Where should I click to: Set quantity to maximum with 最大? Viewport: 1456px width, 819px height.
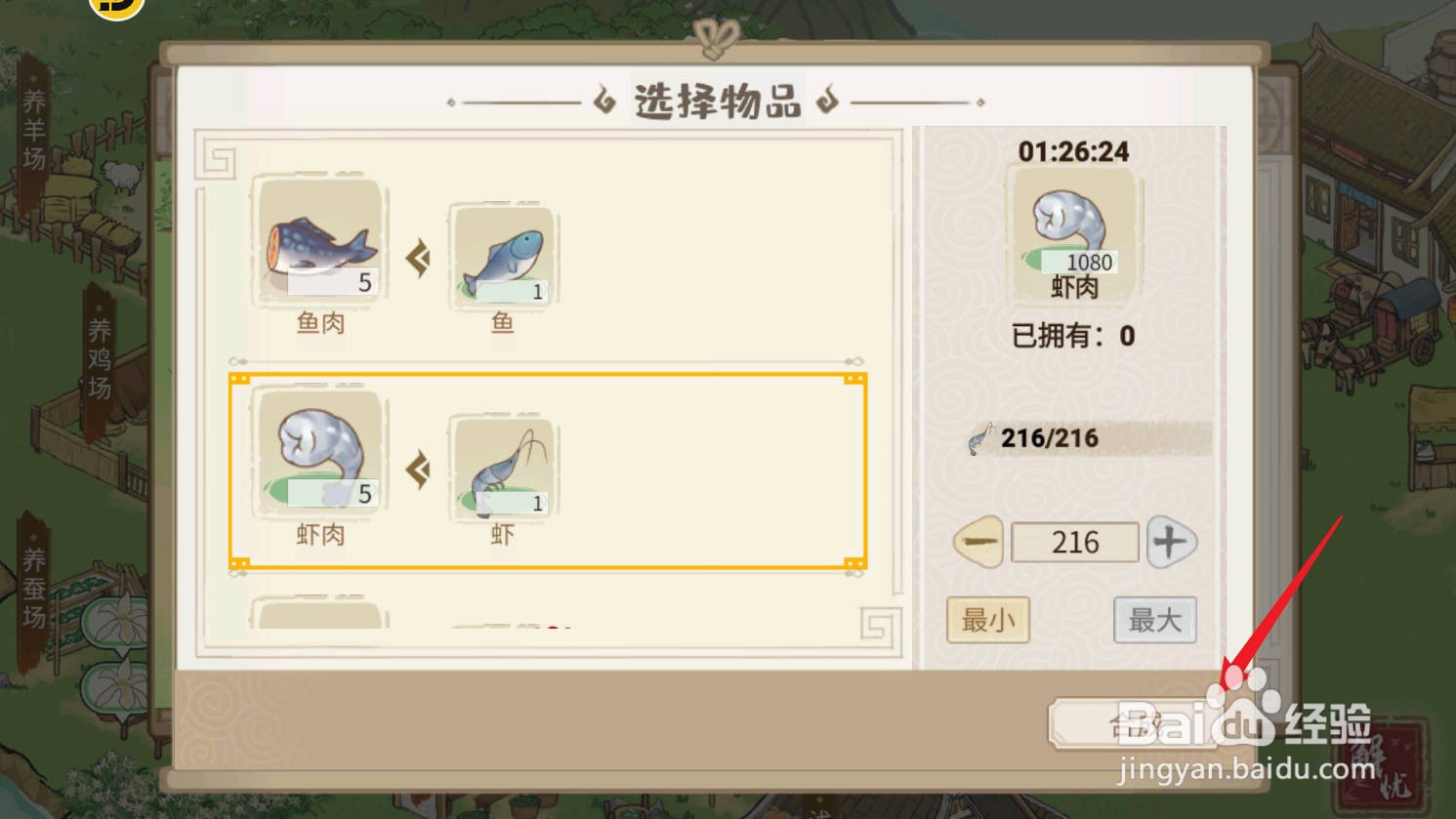pyautogui.click(x=1155, y=620)
